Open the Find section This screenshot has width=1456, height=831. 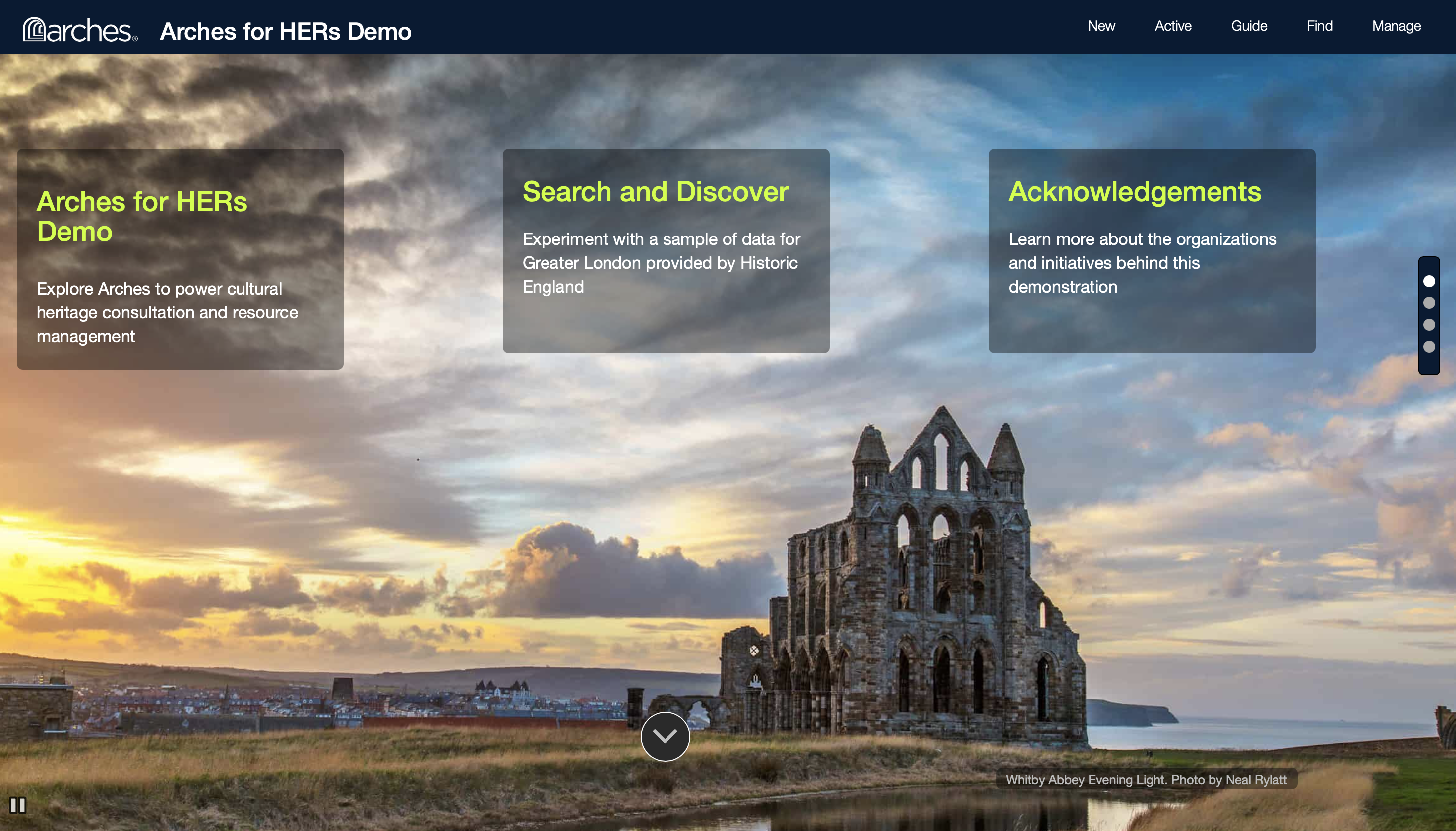1319,26
